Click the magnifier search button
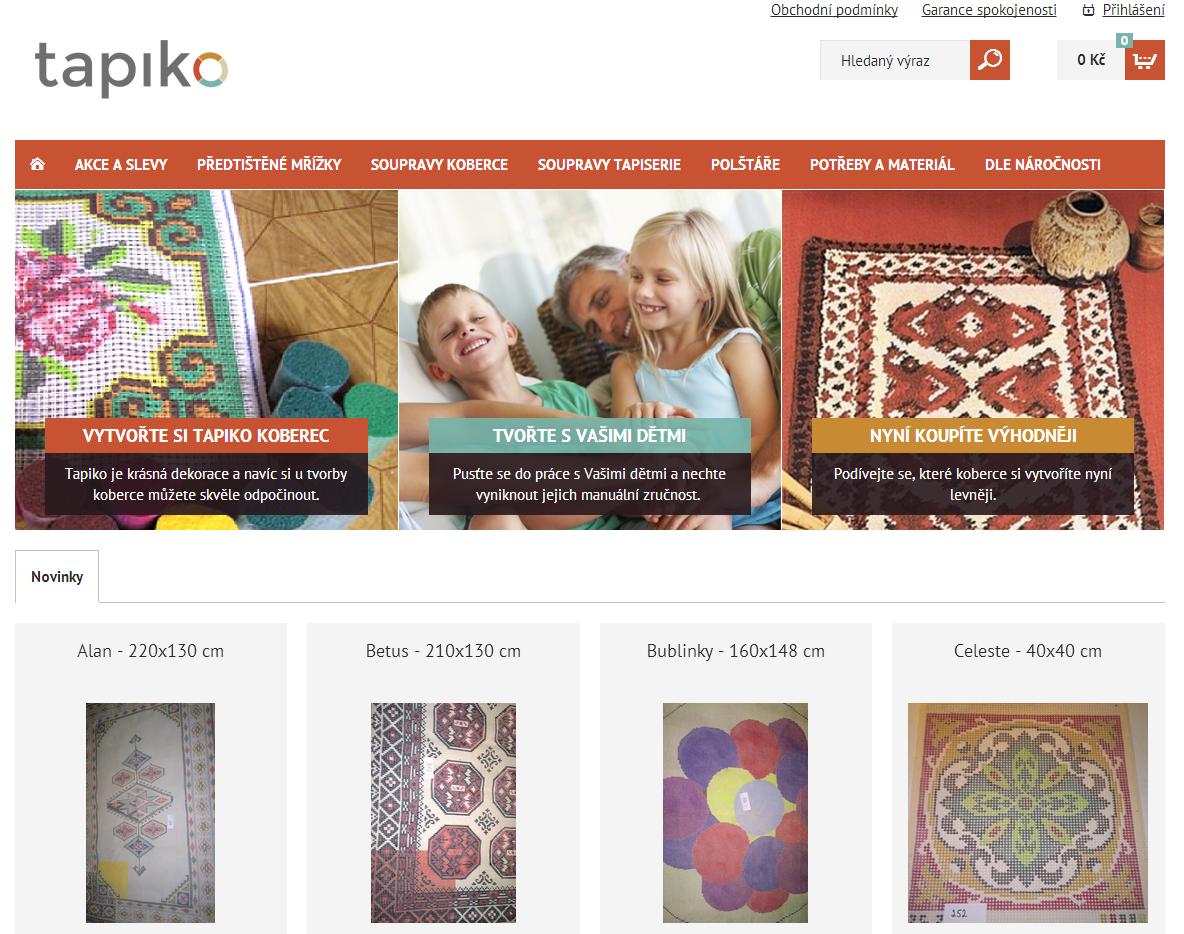This screenshot has width=1184, height=934. coord(989,60)
